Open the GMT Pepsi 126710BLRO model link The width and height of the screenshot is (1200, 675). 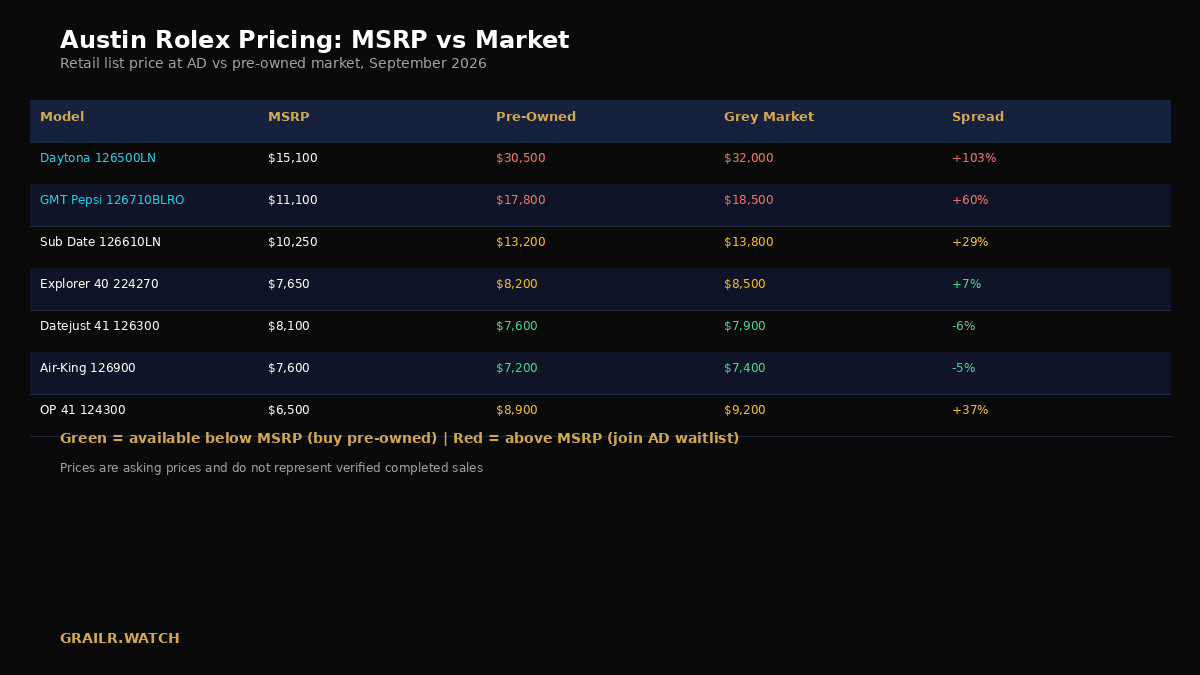pos(112,200)
